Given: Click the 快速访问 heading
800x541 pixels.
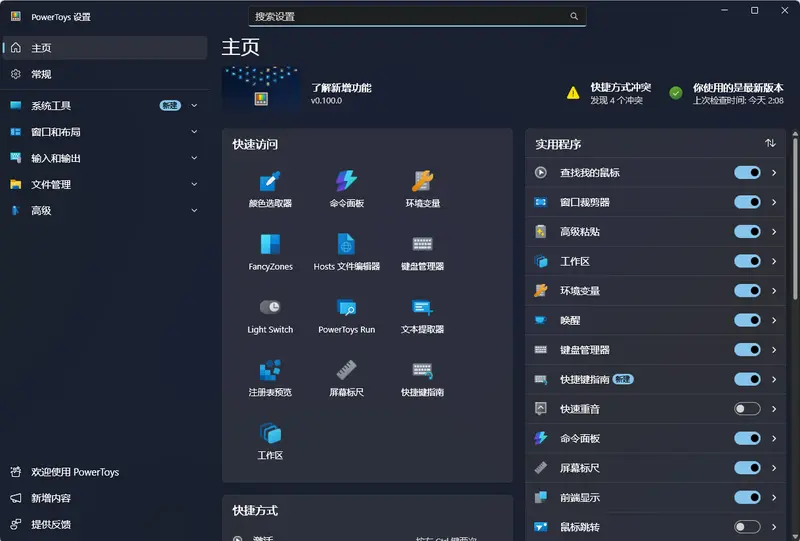Looking at the screenshot, I should tap(255, 144).
